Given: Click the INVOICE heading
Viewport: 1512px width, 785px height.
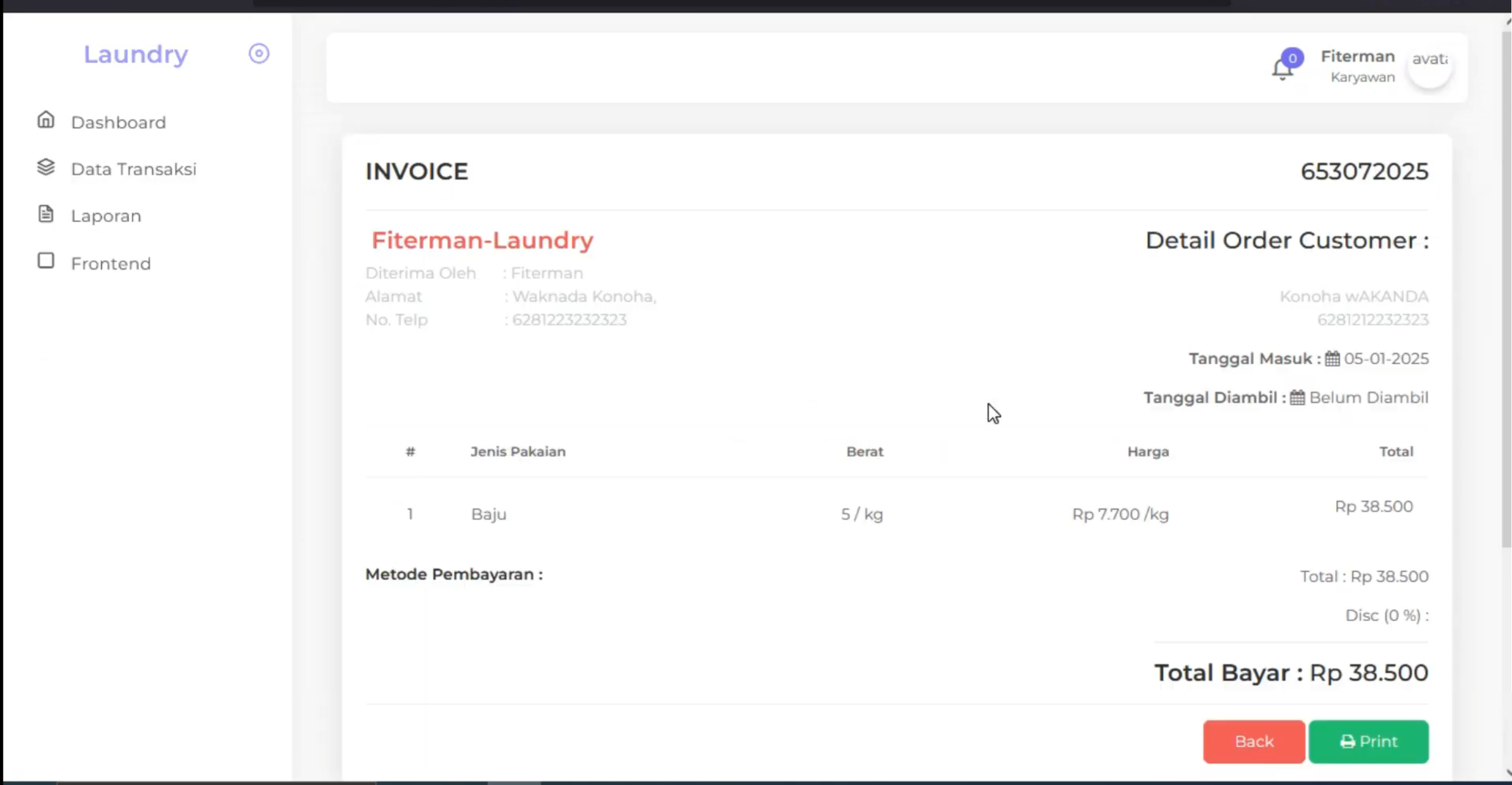Looking at the screenshot, I should (417, 172).
